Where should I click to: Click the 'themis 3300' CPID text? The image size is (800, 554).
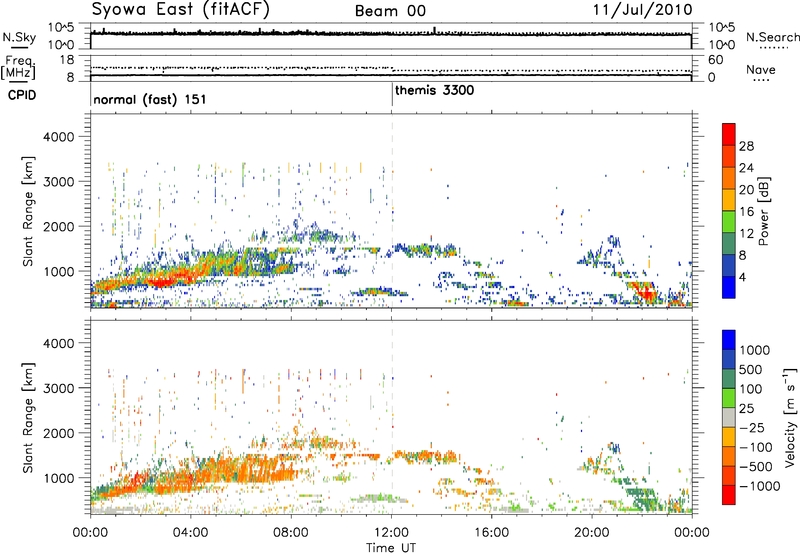(x=434, y=91)
